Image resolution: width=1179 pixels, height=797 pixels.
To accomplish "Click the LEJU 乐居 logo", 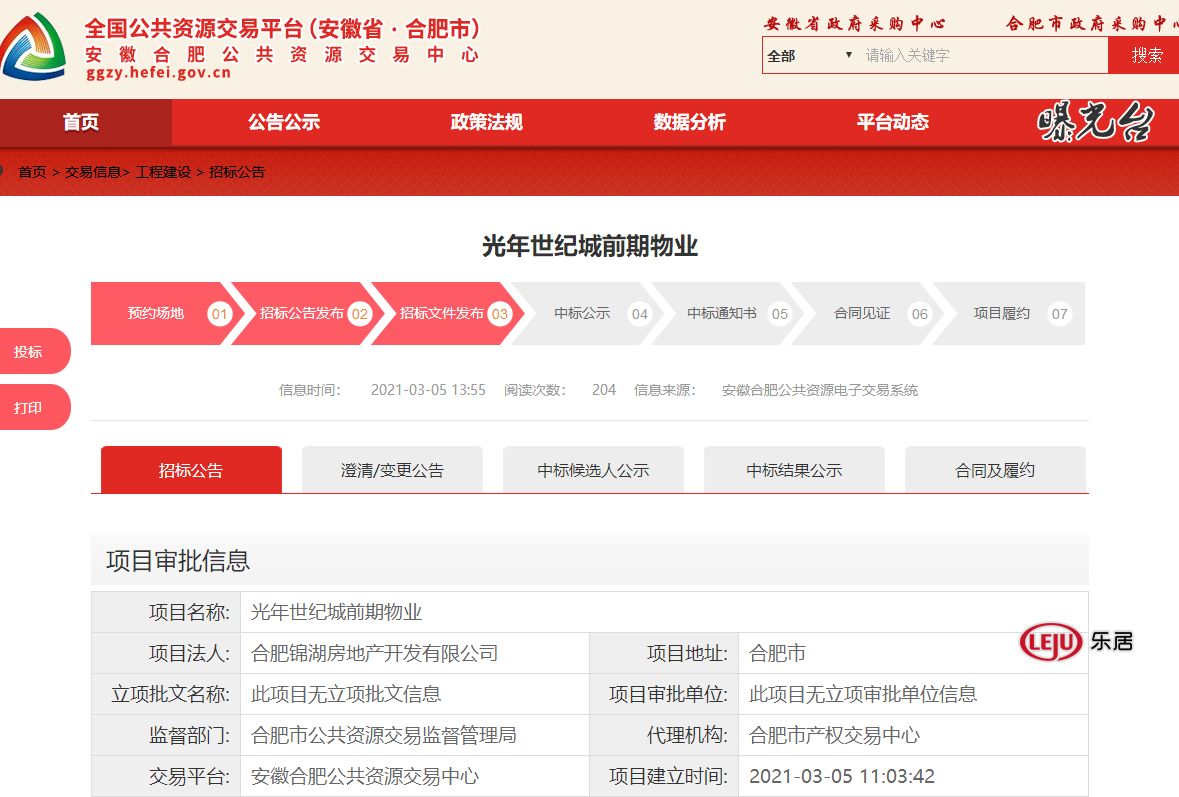I will pyautogui.click(x=1076, y=641).
